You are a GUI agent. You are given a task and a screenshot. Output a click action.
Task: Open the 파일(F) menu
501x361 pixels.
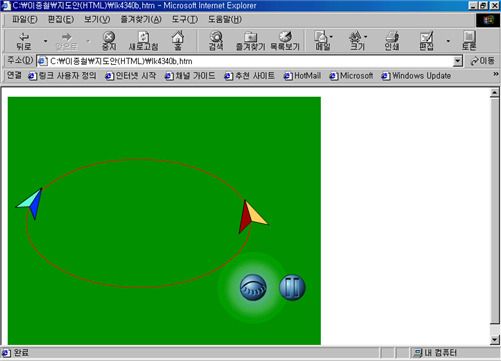point(24,19)
